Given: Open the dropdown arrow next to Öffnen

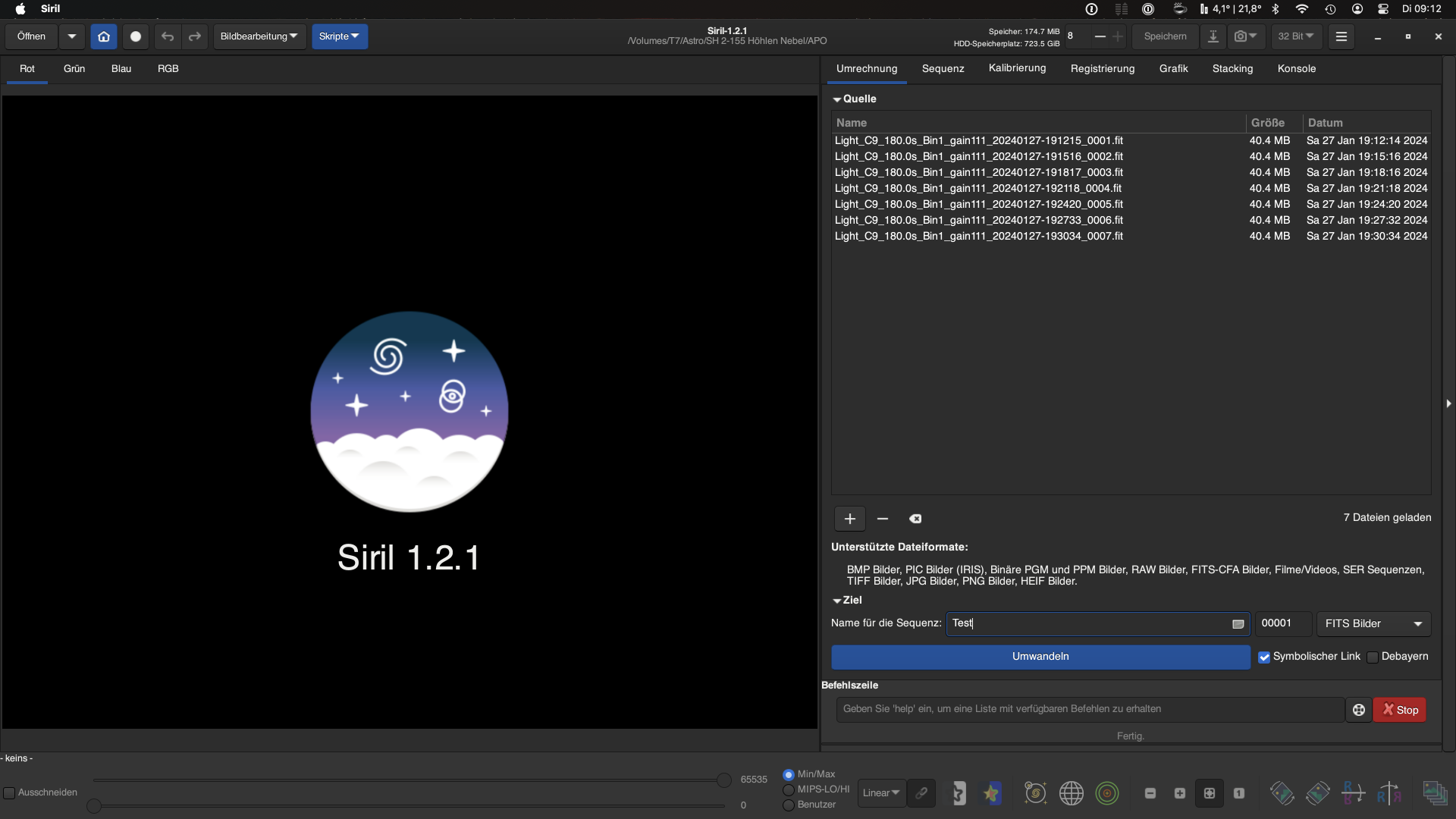Looking at the screenshot, I should [72, 36].
